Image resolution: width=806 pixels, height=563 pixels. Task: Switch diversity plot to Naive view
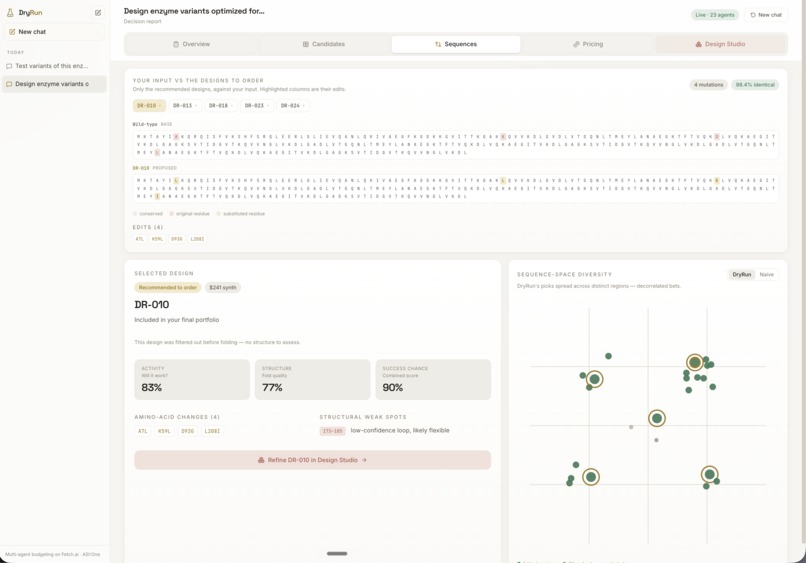[766, 275]
